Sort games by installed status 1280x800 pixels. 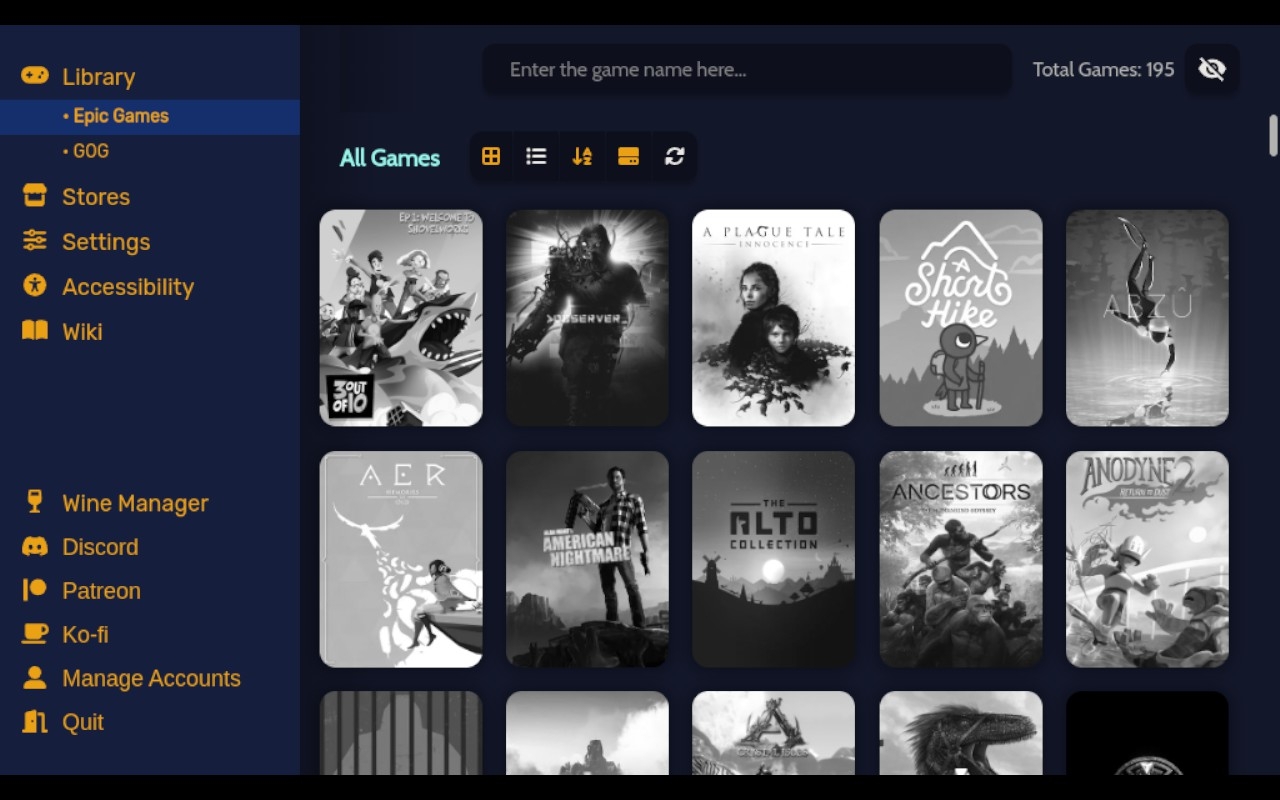[x=628, y=157]
